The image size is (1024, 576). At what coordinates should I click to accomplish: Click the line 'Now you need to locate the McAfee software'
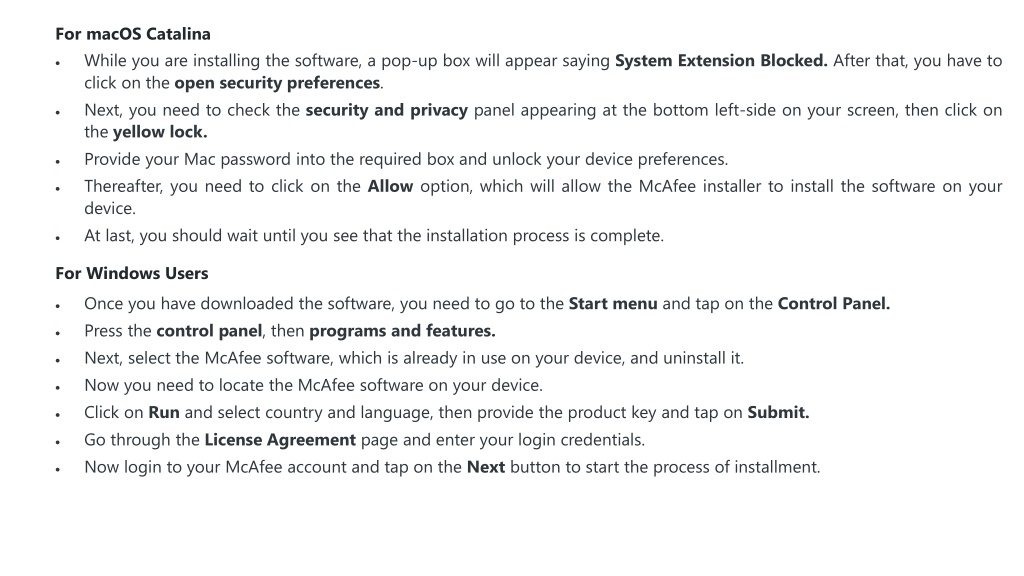(313, 385)
